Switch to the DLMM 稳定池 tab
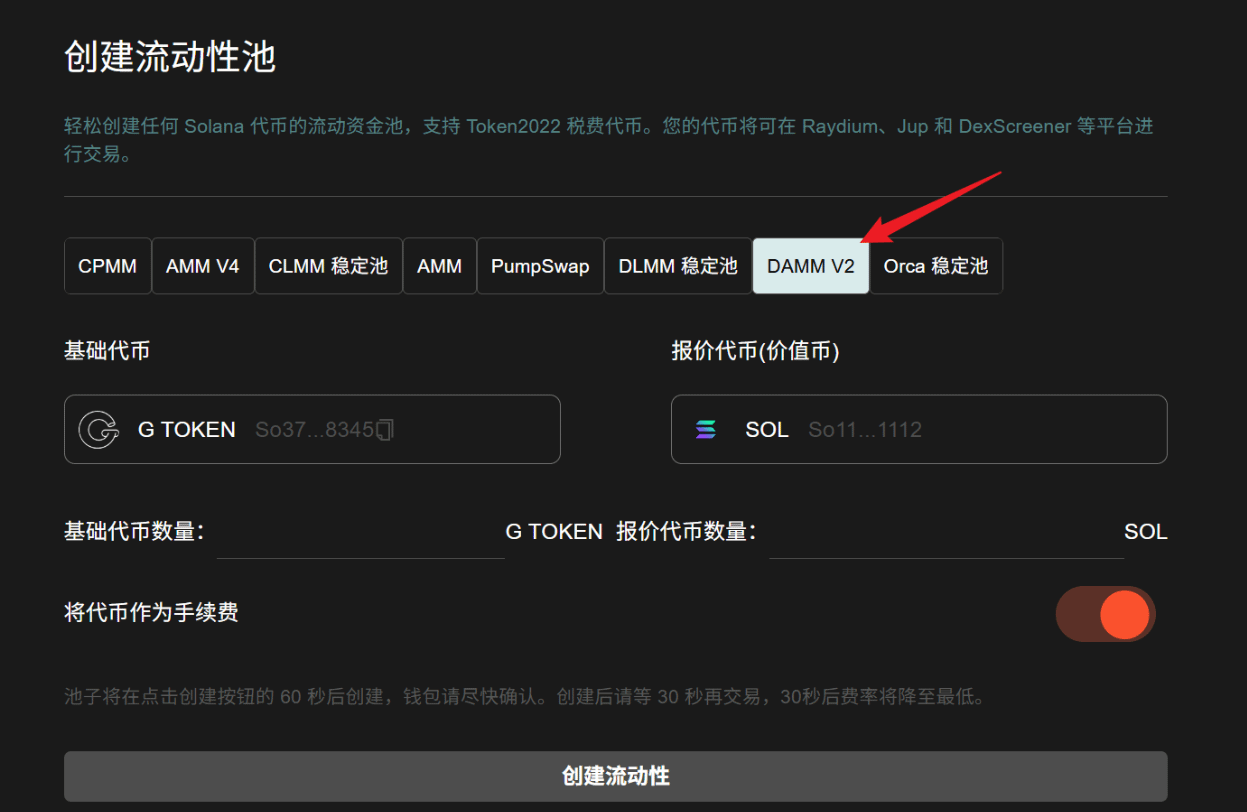The width and height of the screenshot is (1247, 812). coord(678,266)
